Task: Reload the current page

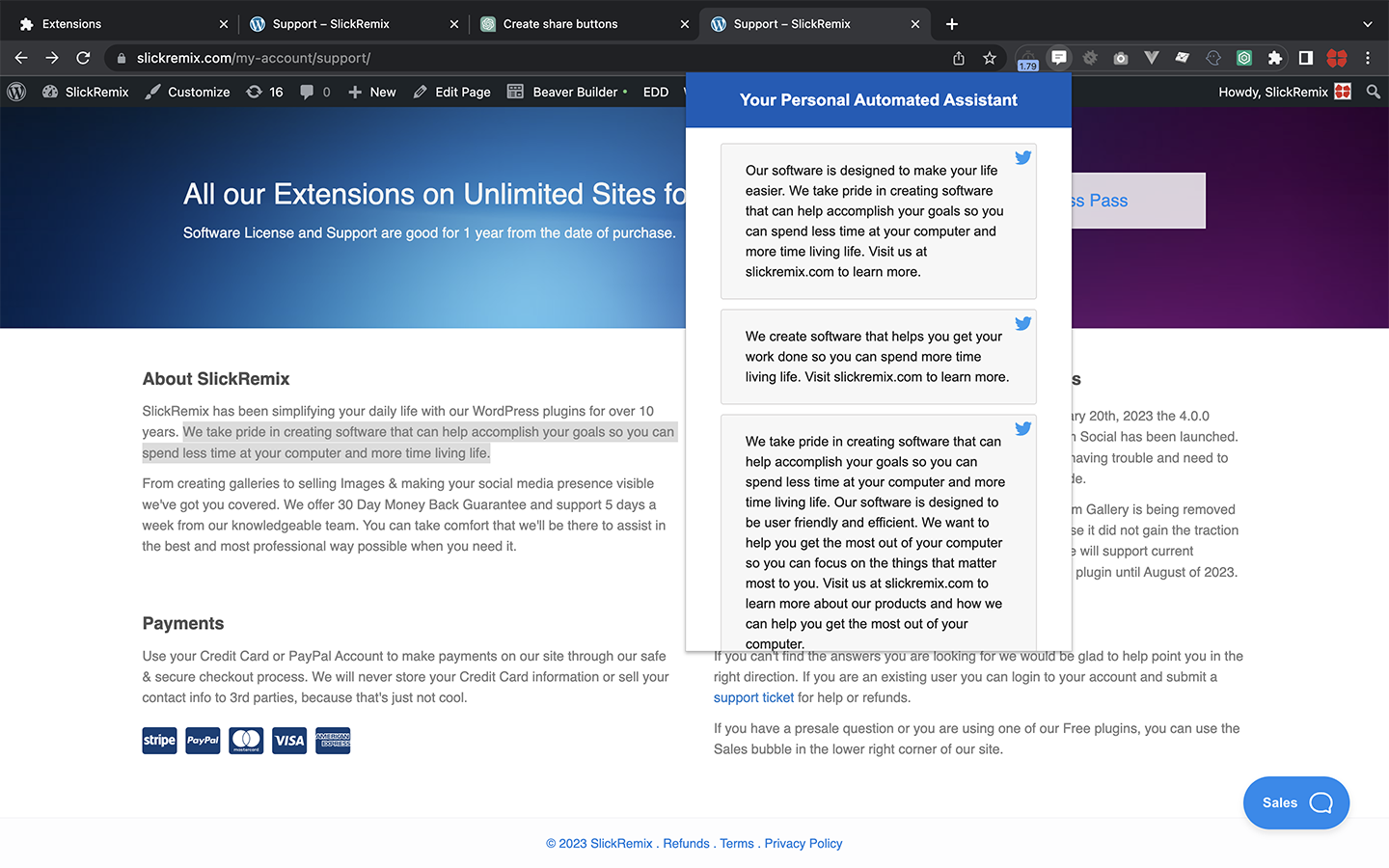Action: [x=83, y=58]
